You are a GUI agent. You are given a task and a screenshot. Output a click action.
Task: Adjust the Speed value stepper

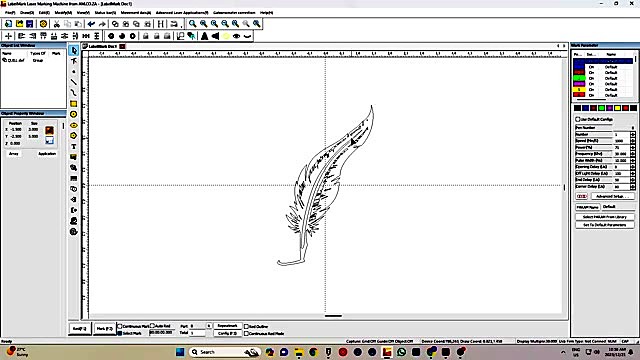point(633,141)
